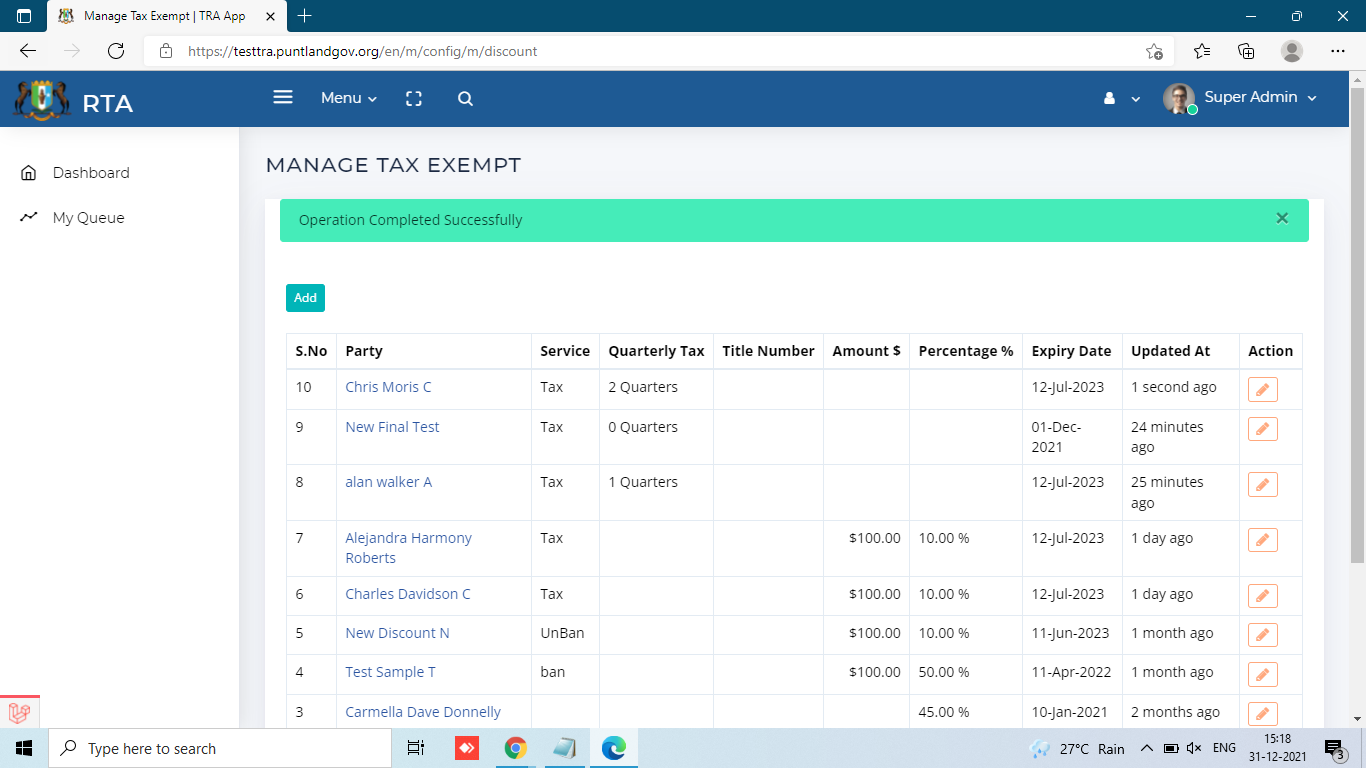1366x768 pixels.
Task: Open the user icon dropdown in header
Action: [1121, 98]
